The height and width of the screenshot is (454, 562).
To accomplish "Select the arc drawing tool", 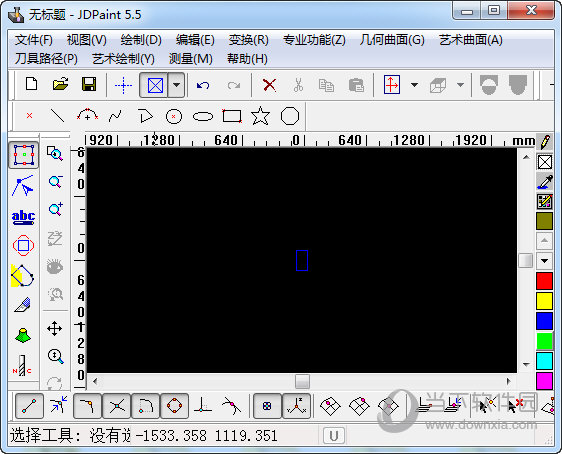I will [87, 115].
